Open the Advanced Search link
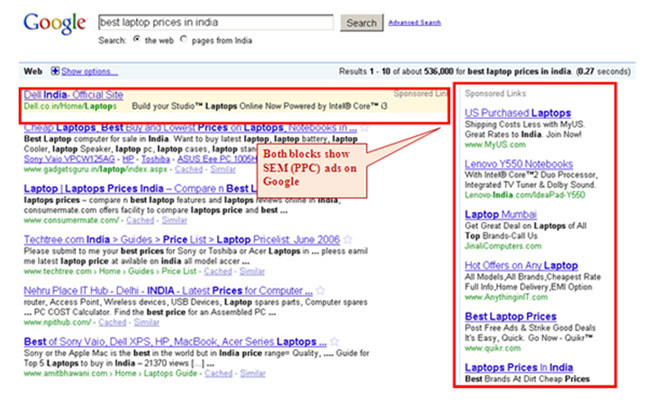This screenshot has height=404, width=650. (415, 23)
